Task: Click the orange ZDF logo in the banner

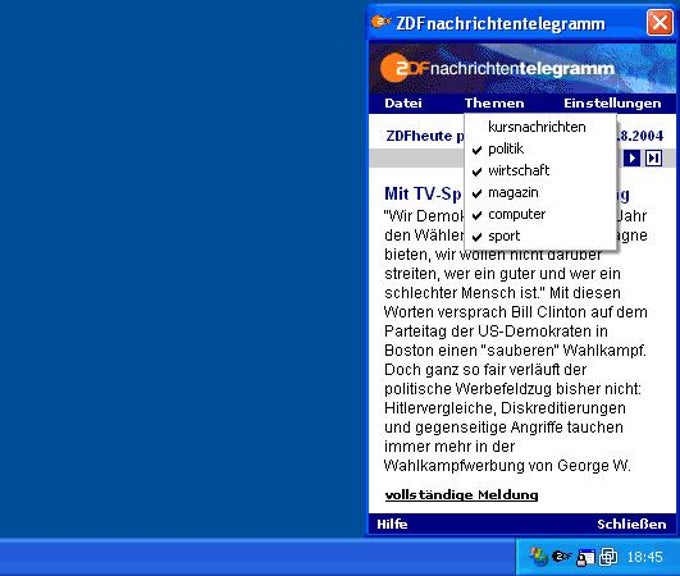Action: [x=404, y=68]
